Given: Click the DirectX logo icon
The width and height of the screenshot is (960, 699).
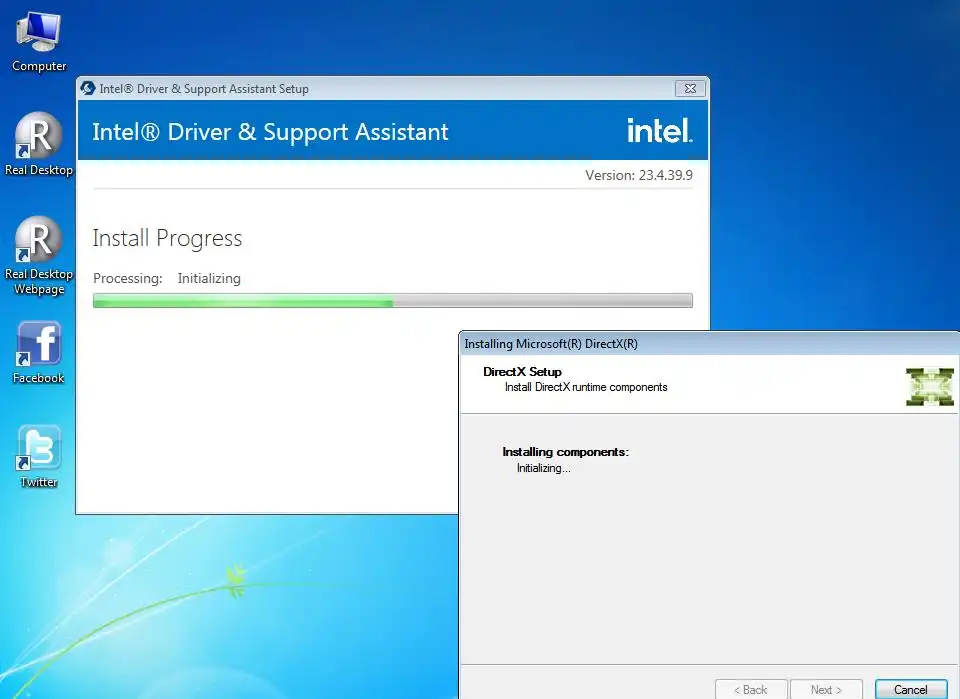Looking at the screenshot, I should [x=930, y=387].
